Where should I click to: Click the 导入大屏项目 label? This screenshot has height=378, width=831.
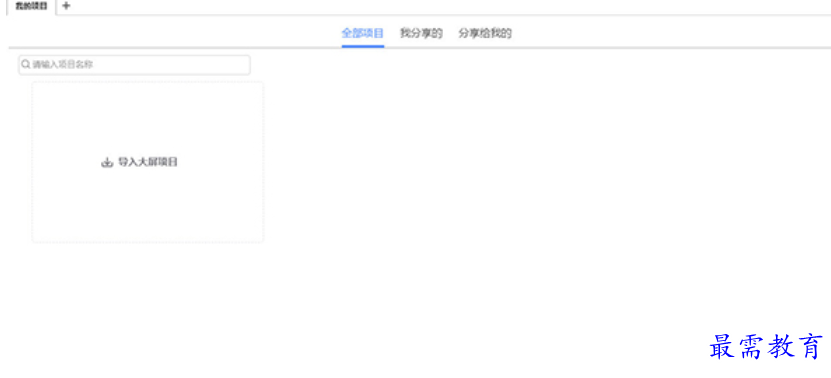click(x=147, y=162)
